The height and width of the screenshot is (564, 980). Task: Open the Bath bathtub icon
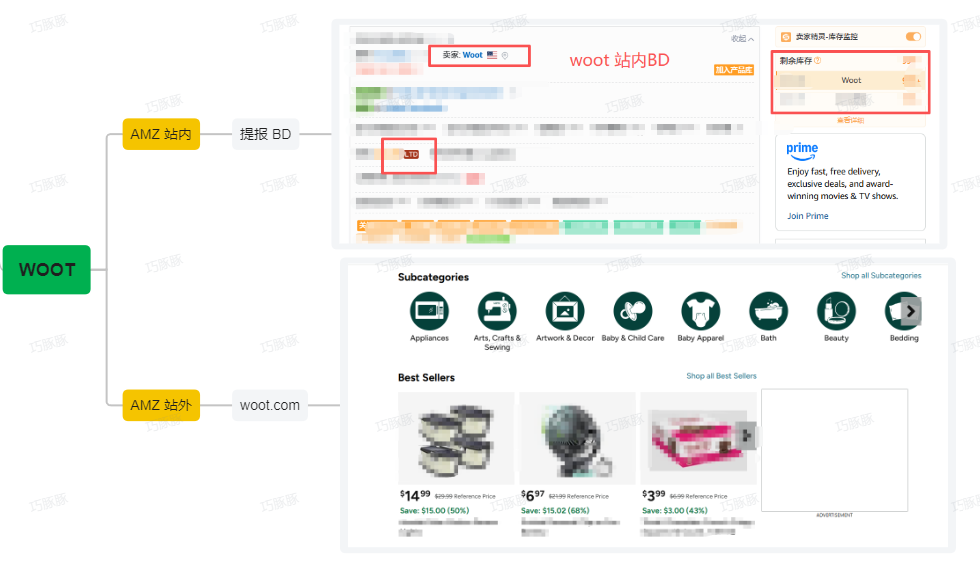click(768, 311)
